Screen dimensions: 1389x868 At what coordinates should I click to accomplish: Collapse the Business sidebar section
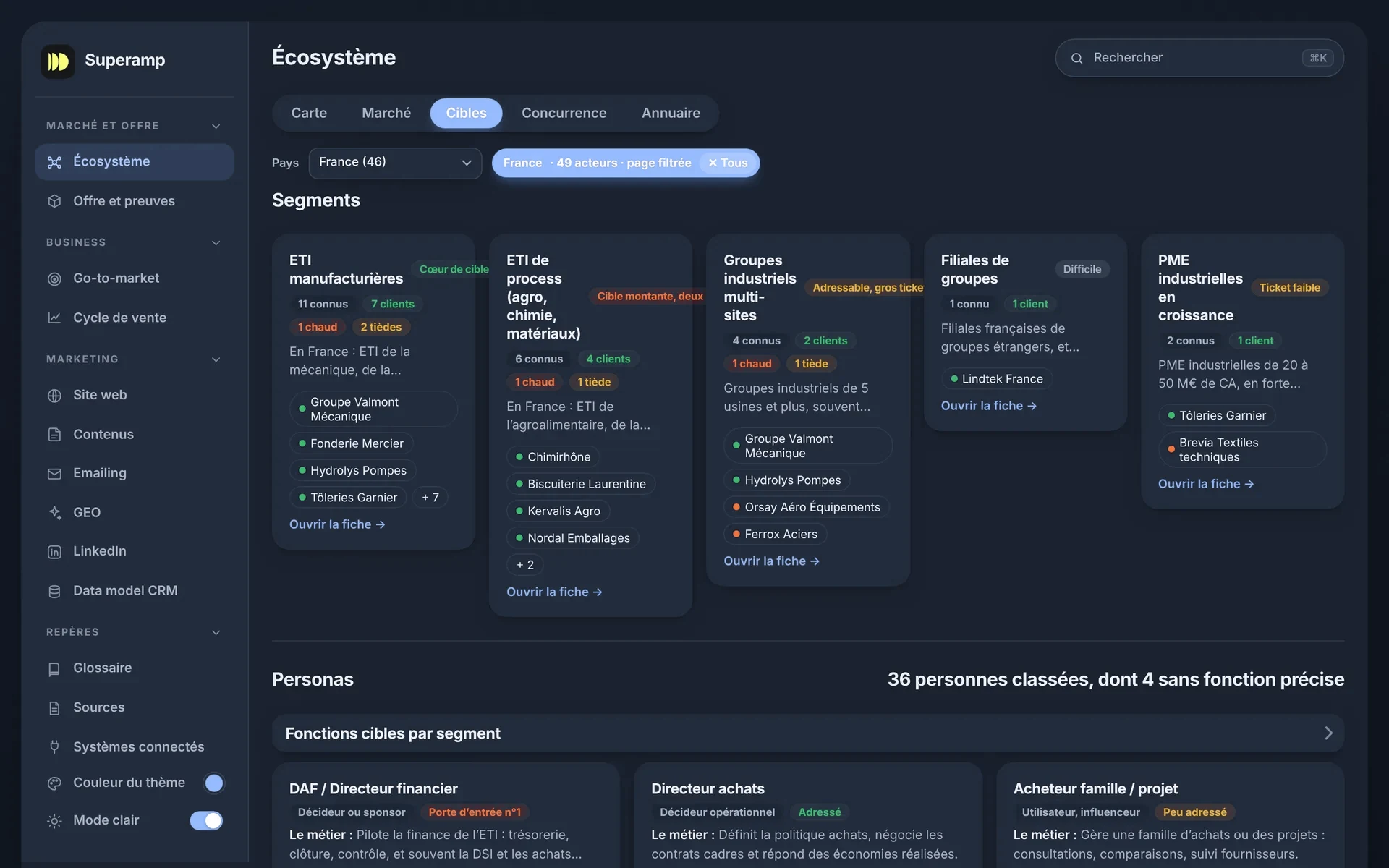(216, 243)
